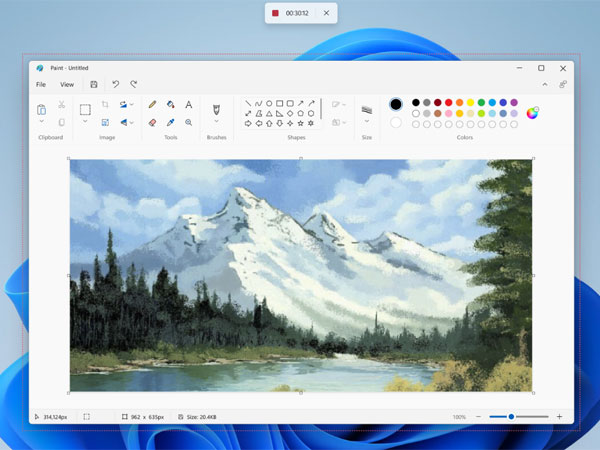This screenshot has height=450, width=600.
Task: Choose the straight Line shape
Action: 248,103
